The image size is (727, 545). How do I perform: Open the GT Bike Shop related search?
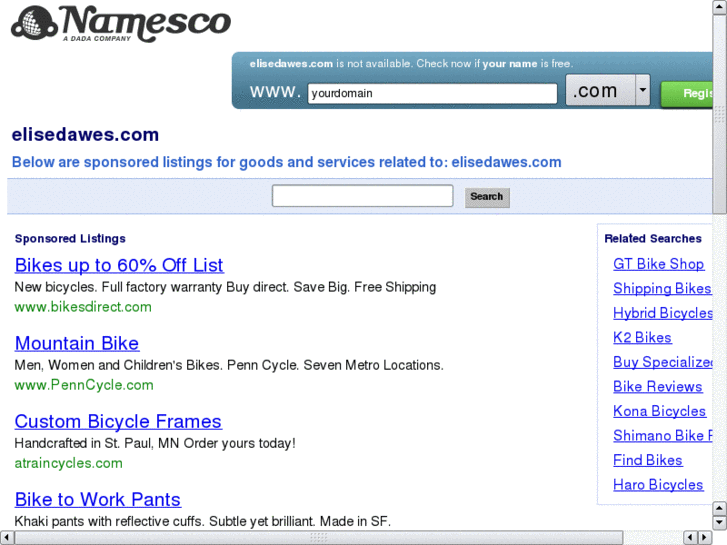pos(659,264)
